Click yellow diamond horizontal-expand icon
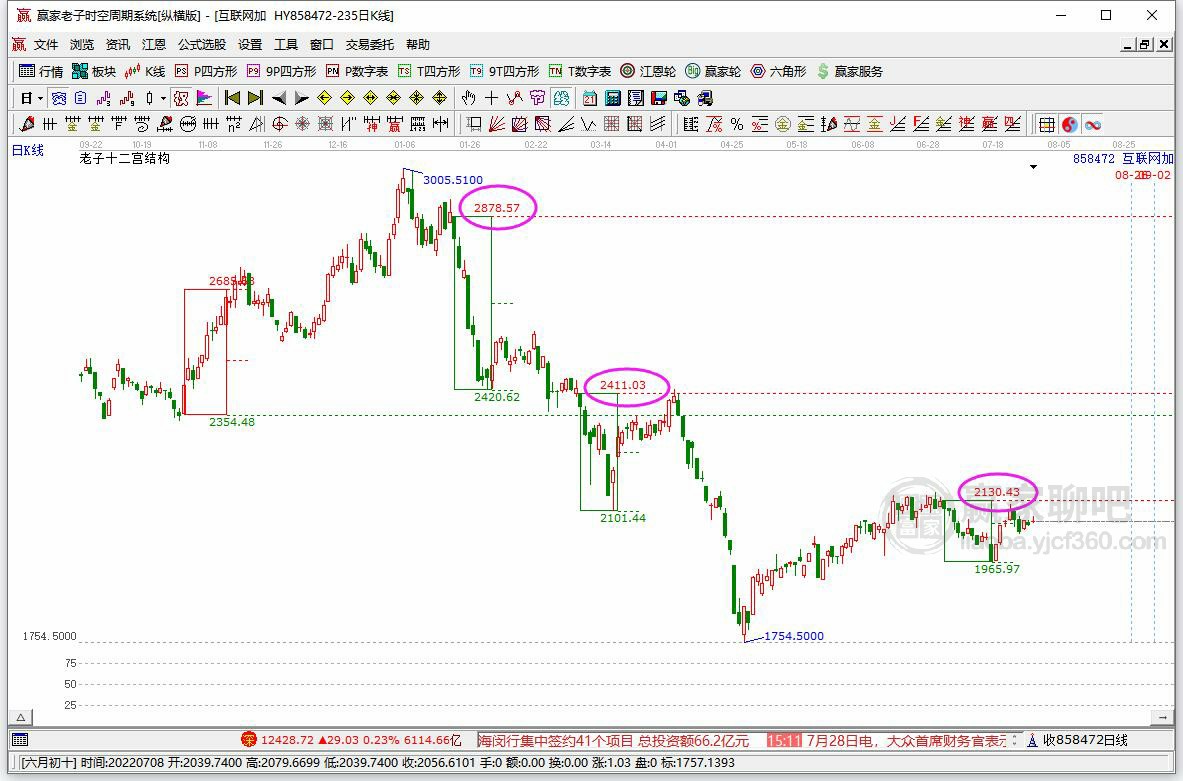The height and width of the screenshot is (781, 1183). click(370, 98)
